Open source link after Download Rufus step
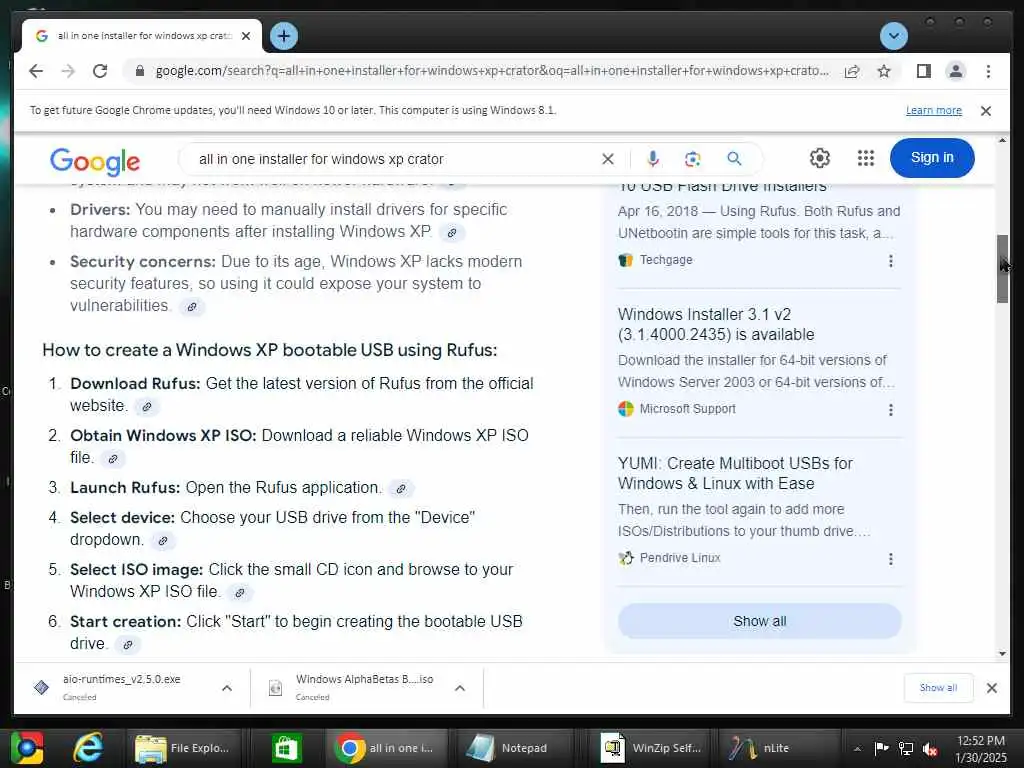Viewport: 1024px width, 768px height. click(147, 407)
